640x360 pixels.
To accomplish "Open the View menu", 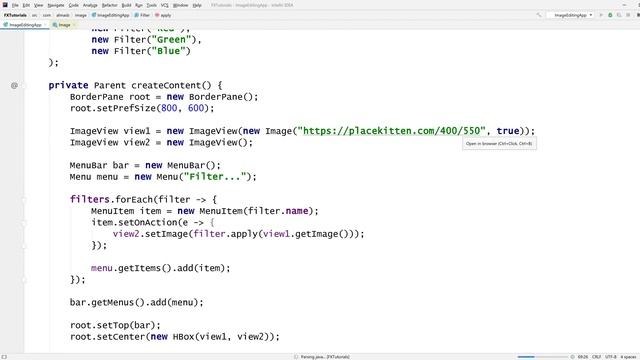I will [38, 5].
